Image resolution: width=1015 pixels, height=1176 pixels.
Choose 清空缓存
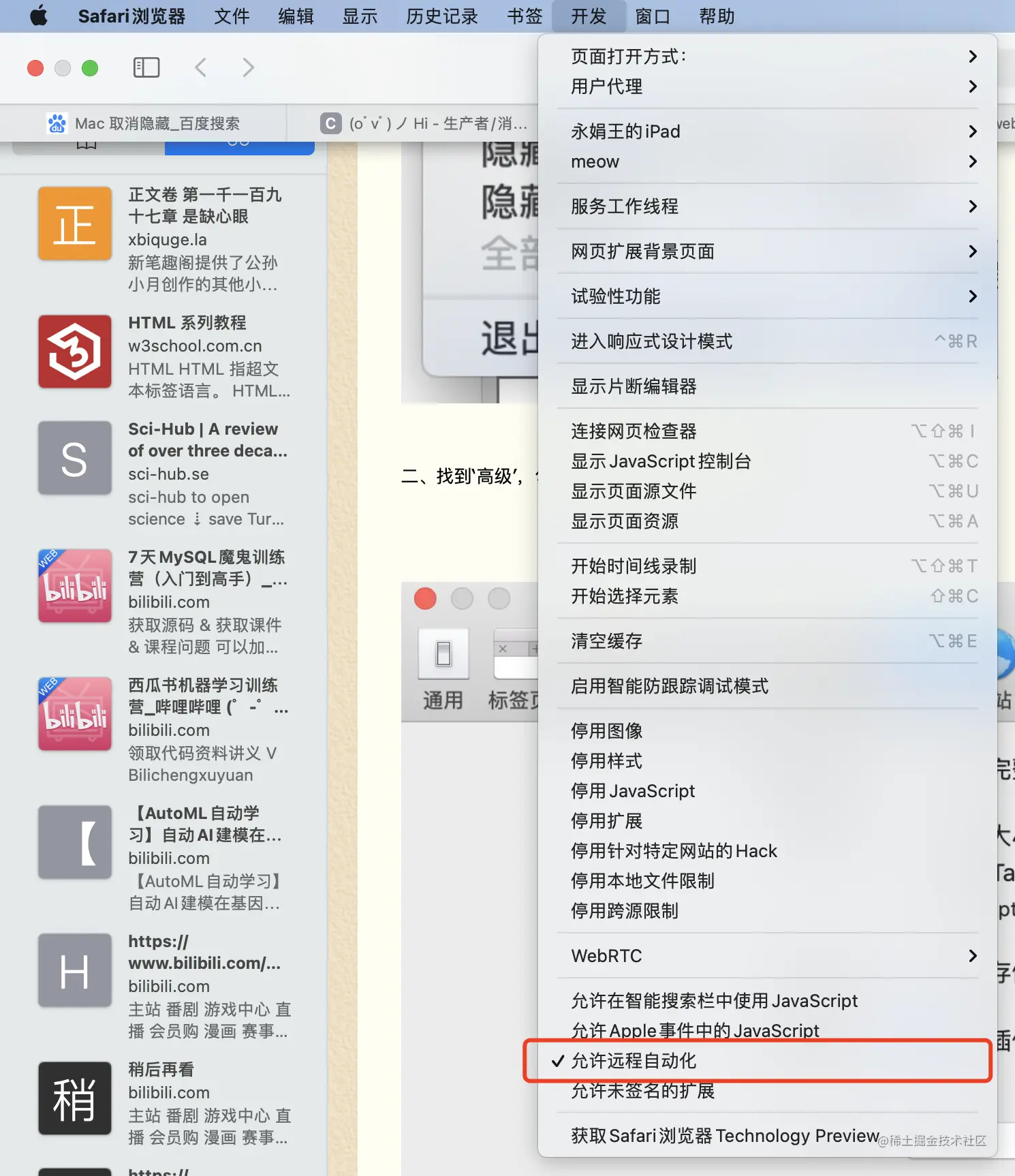pos(768,641)
